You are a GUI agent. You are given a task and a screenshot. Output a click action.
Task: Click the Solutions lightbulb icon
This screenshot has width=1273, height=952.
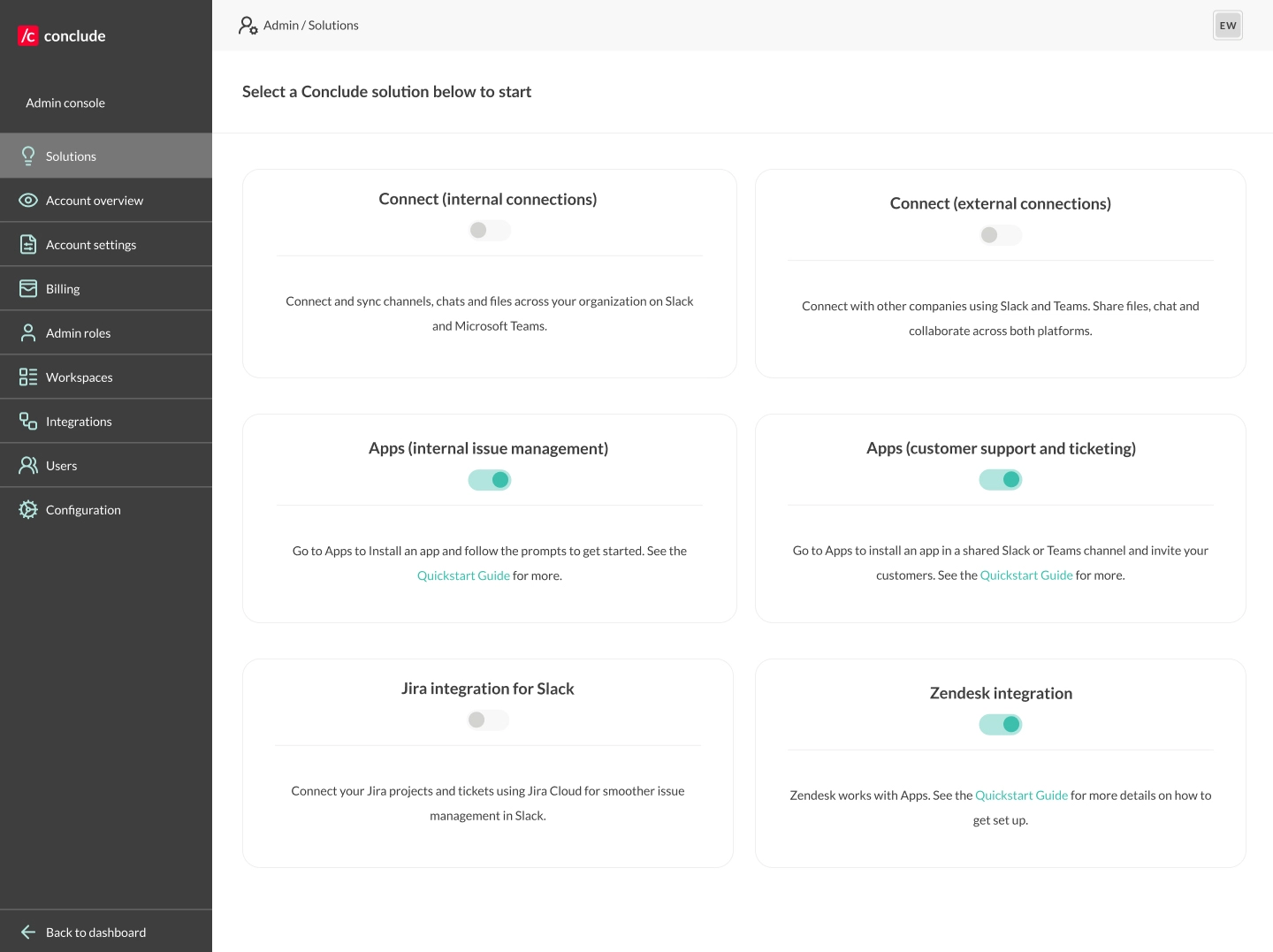point(28,156)
